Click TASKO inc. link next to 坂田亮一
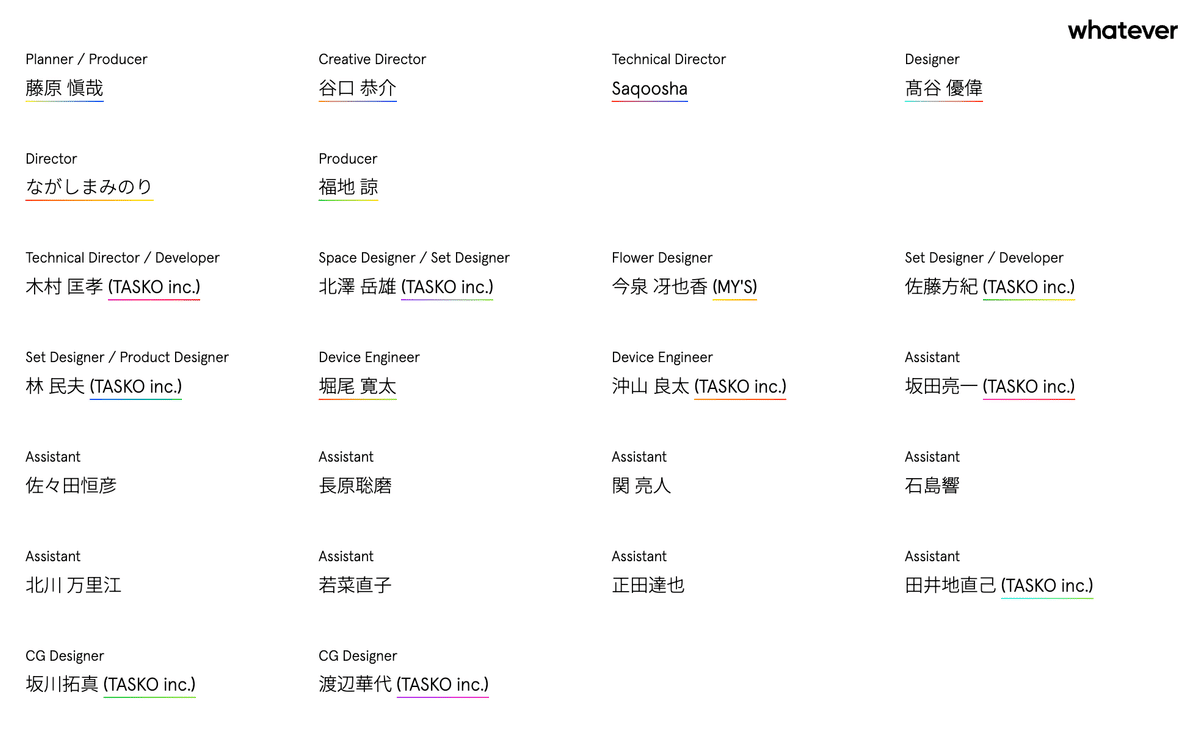Image resolution: width=1200 pixels, height=756 pixels. [x=1029, y=386]
